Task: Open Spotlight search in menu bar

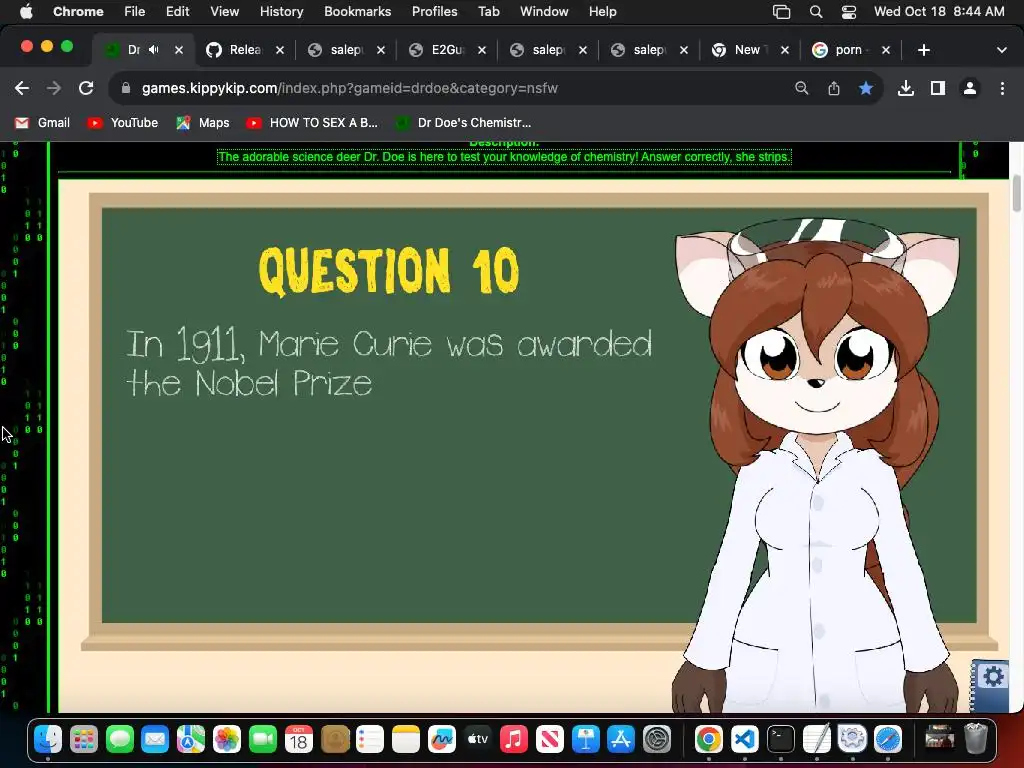Action: (816, 12)
